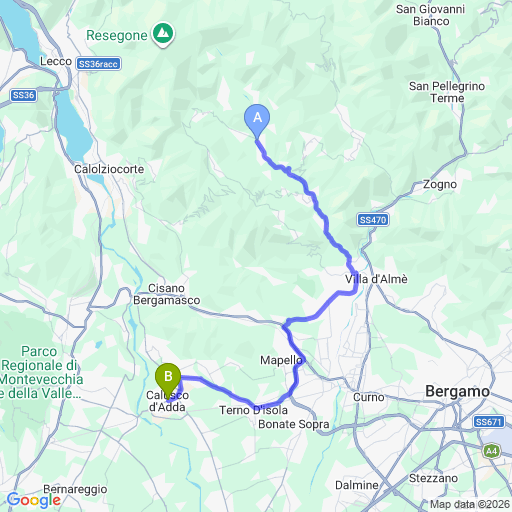
Task: Click the green destination marker B
Action: pos(168,380)
